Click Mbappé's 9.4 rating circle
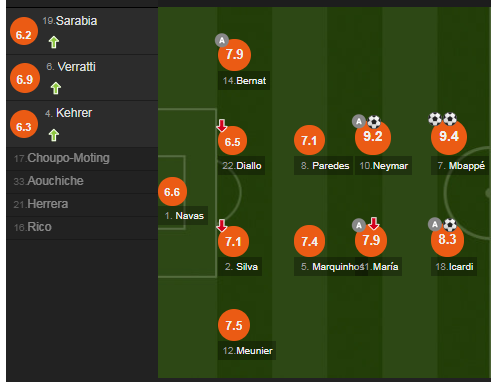491x382 pixels. (x=449, y=137)
